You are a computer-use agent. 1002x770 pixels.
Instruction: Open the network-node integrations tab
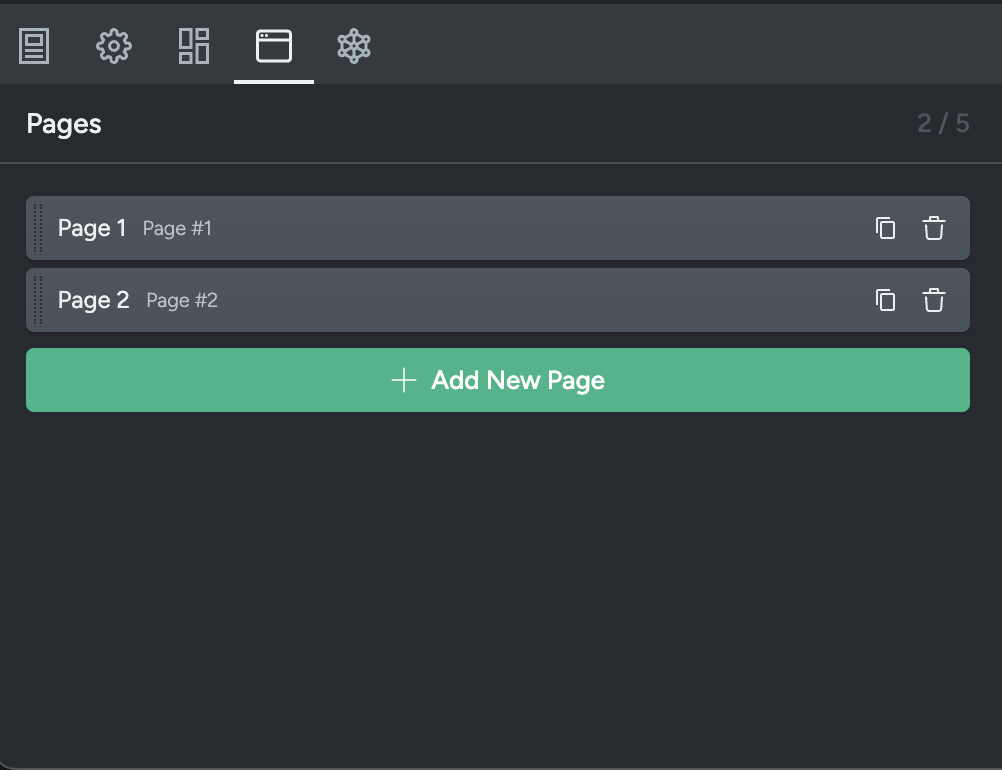[x=354, y=46]
